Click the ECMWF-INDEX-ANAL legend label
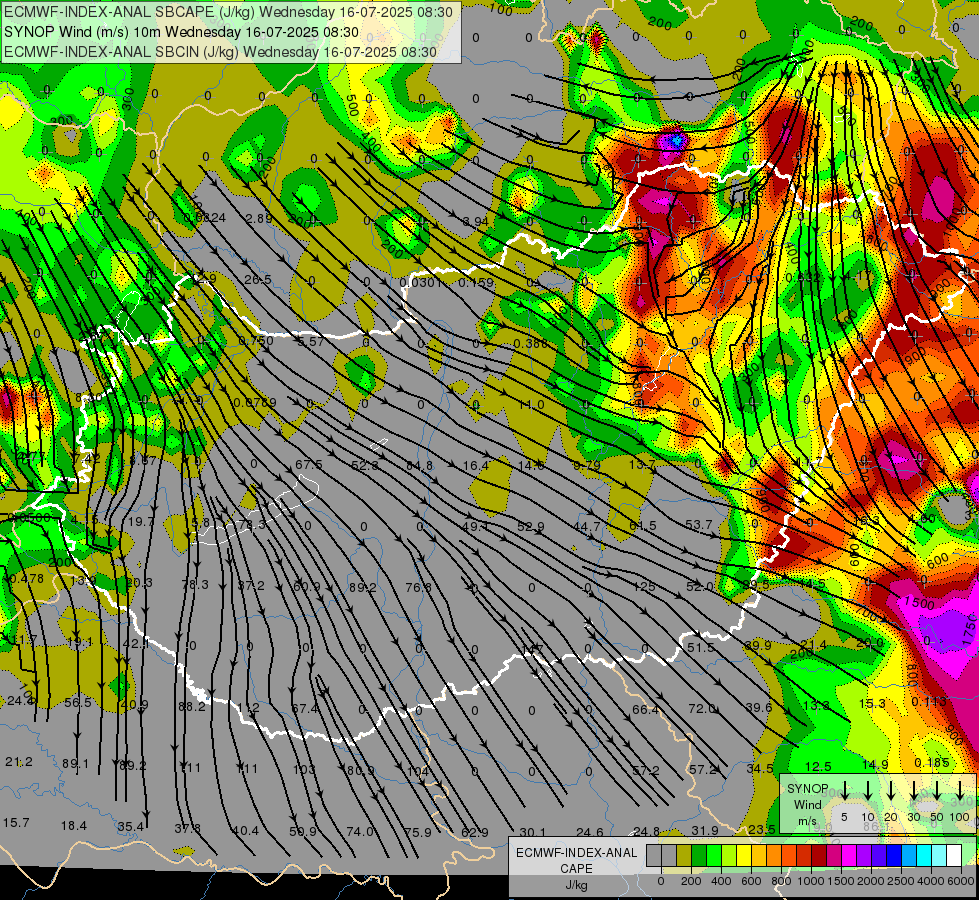This screenshot has width=979, height=900. pos(576,853)
